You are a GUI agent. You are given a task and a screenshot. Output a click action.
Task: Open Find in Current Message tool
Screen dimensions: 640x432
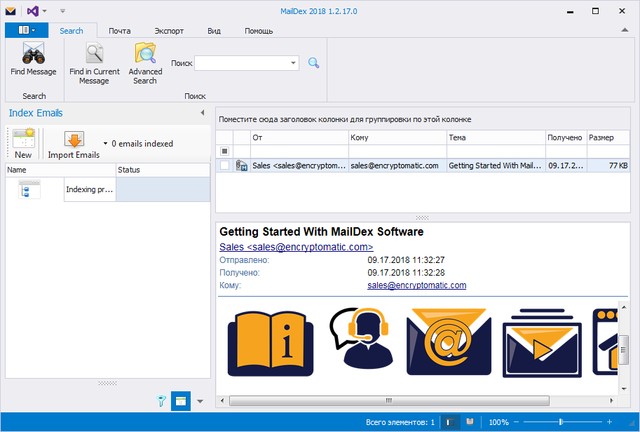pos(94,54)
